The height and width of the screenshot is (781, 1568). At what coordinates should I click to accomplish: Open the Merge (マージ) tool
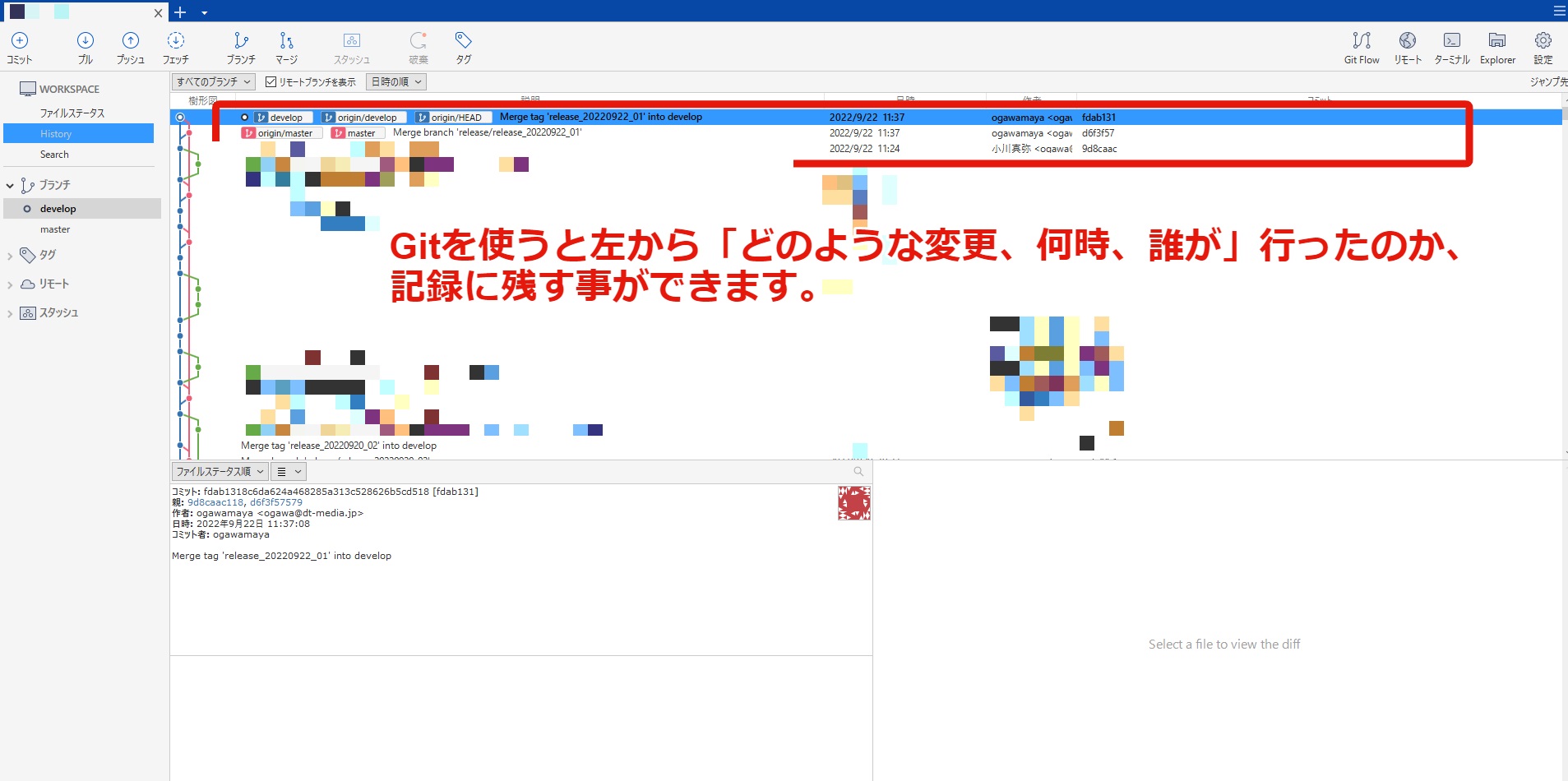pos(286,47)
